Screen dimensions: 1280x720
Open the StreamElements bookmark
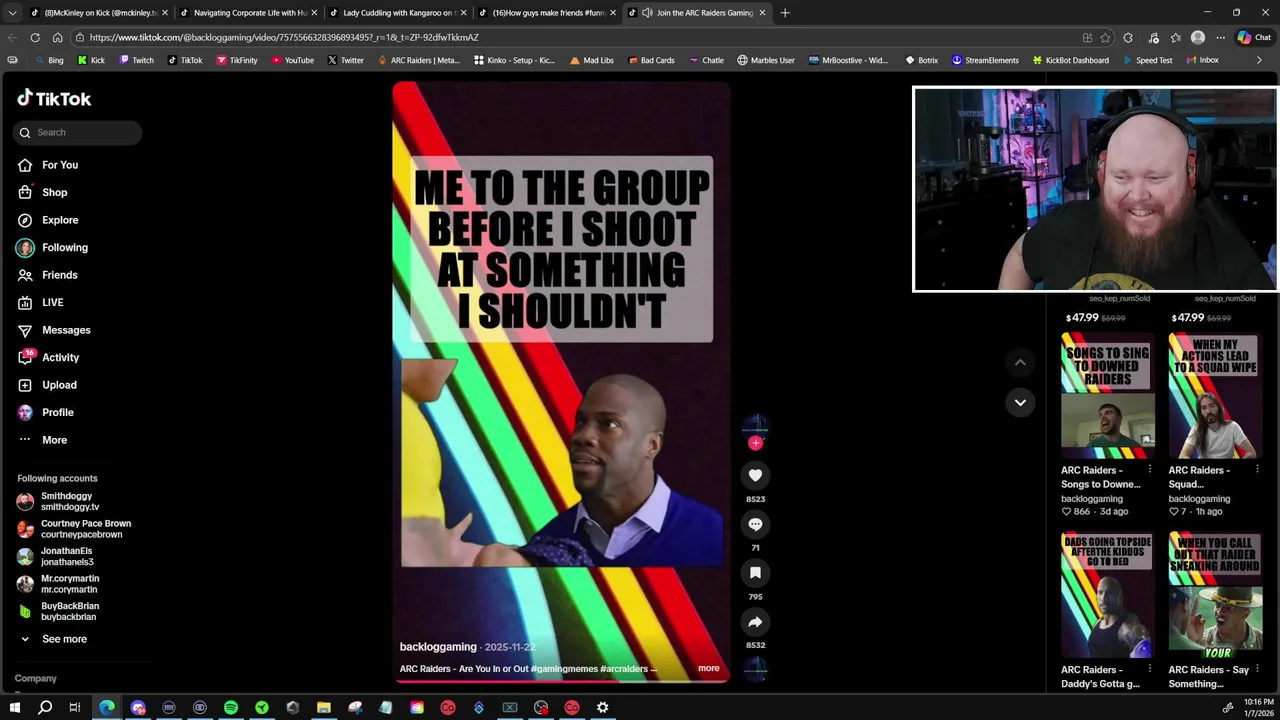[985, 60]
